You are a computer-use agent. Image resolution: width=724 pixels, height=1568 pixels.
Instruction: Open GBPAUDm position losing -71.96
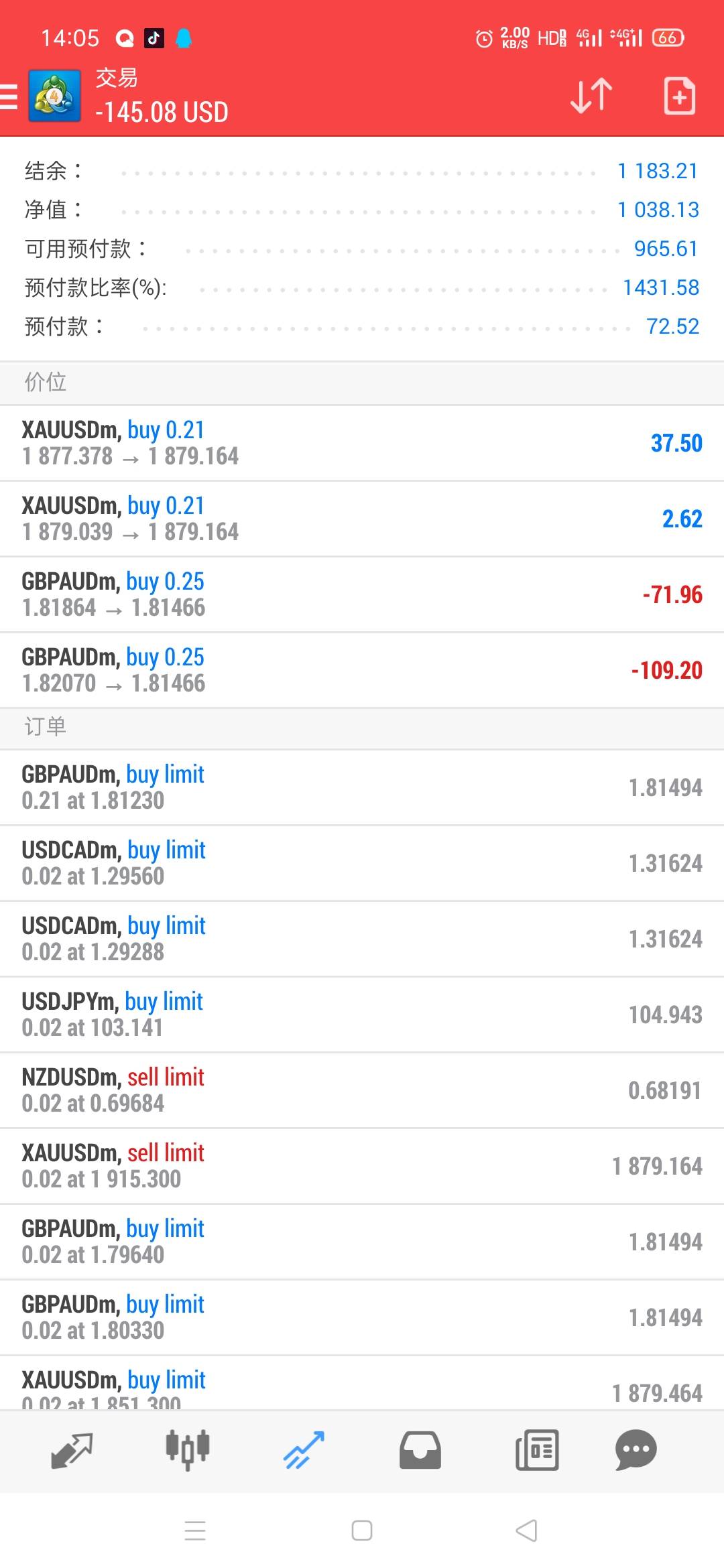click(362, 594)
